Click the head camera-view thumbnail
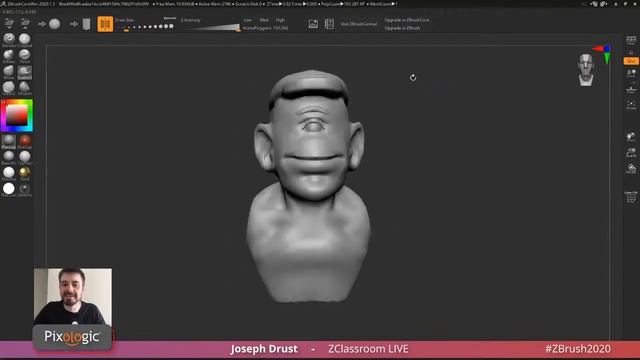This screenshot has height=360, width=640. pos(586,70)
